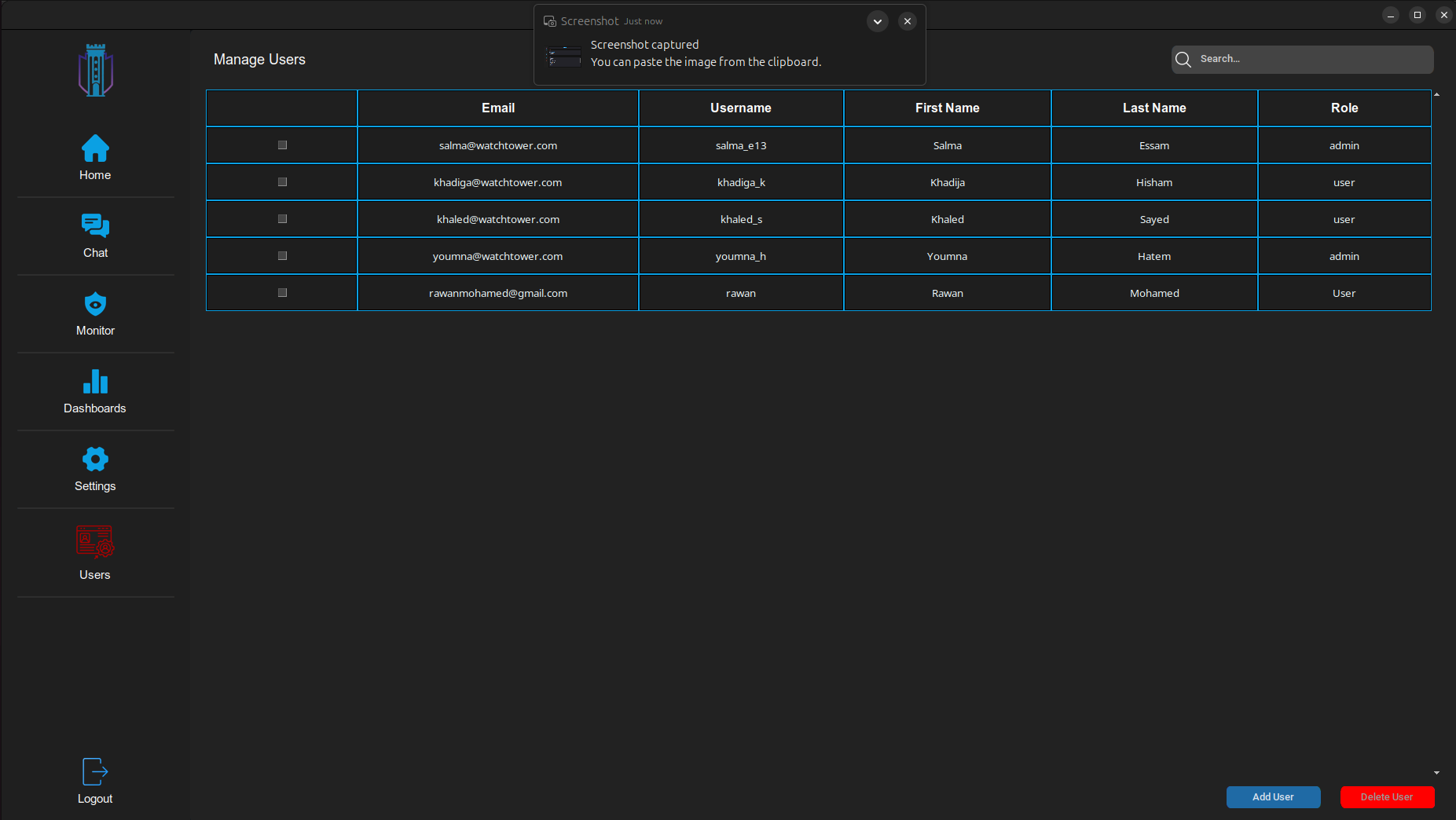This screenshot has width=1456, height=820.
Task: Select the Monitor menu label
Action: click(x=95, y=331)
